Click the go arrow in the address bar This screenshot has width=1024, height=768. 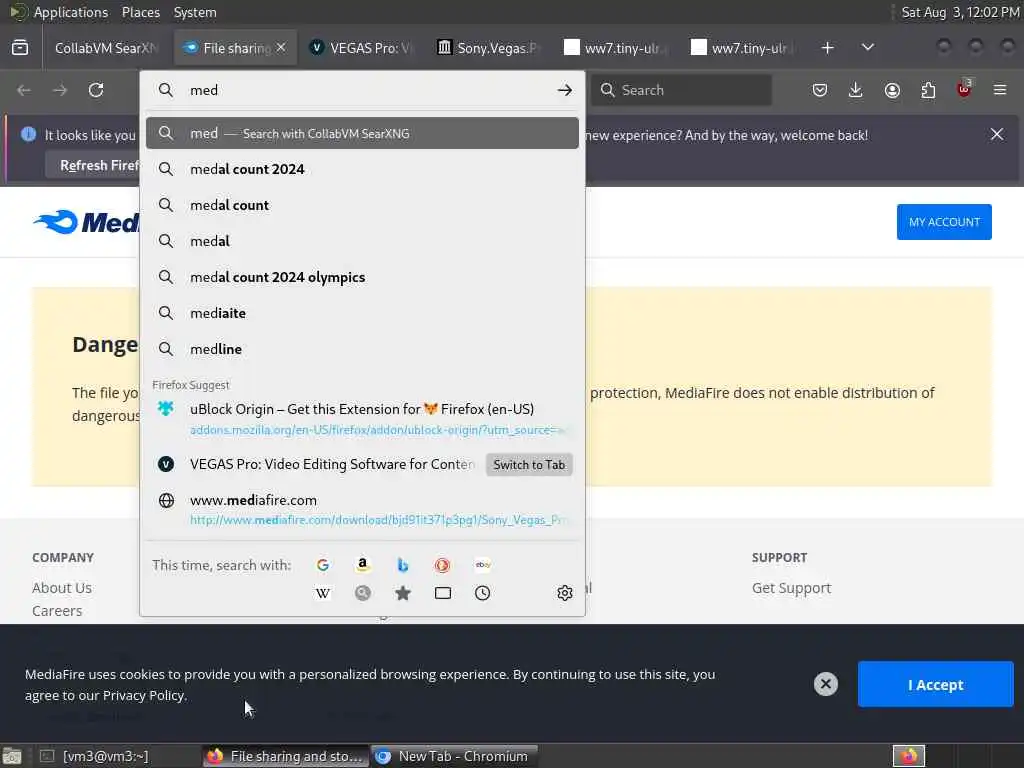coord(565,90)
